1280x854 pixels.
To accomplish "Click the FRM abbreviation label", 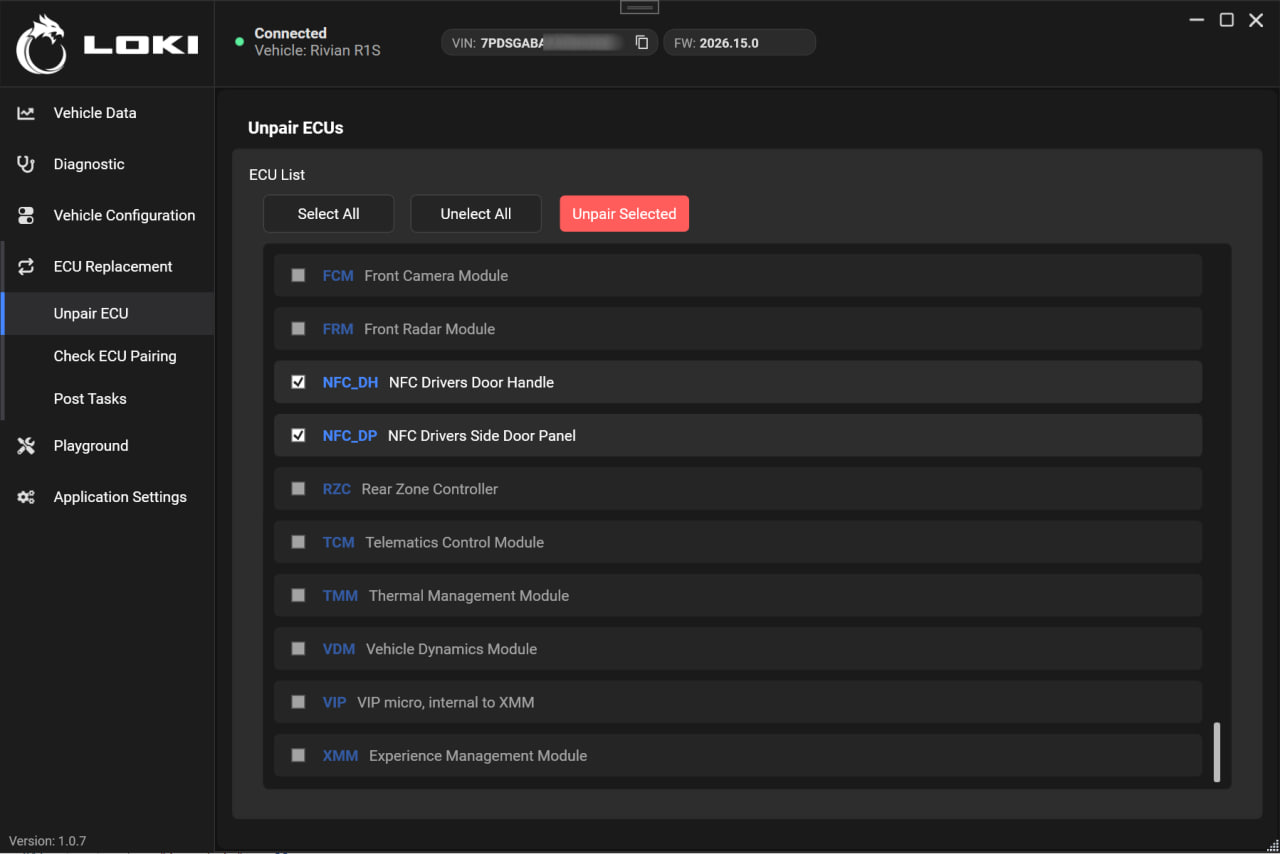I will coord(338,328).
